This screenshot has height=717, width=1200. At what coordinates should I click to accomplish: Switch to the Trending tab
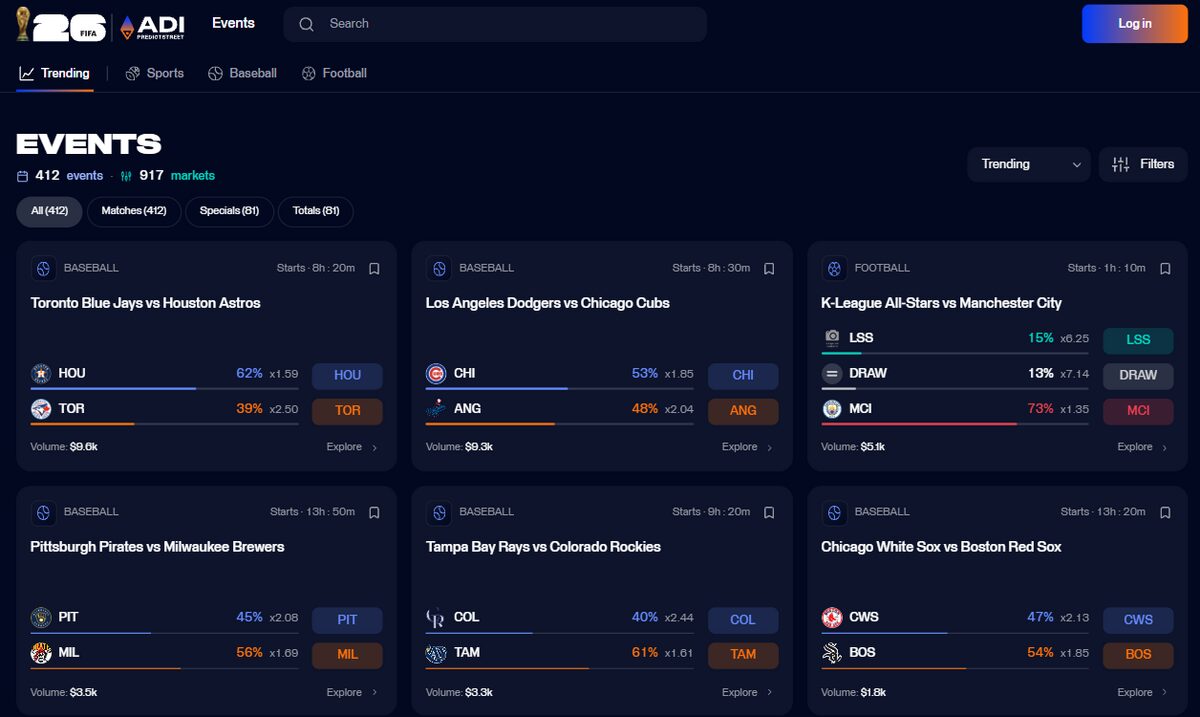55,73
